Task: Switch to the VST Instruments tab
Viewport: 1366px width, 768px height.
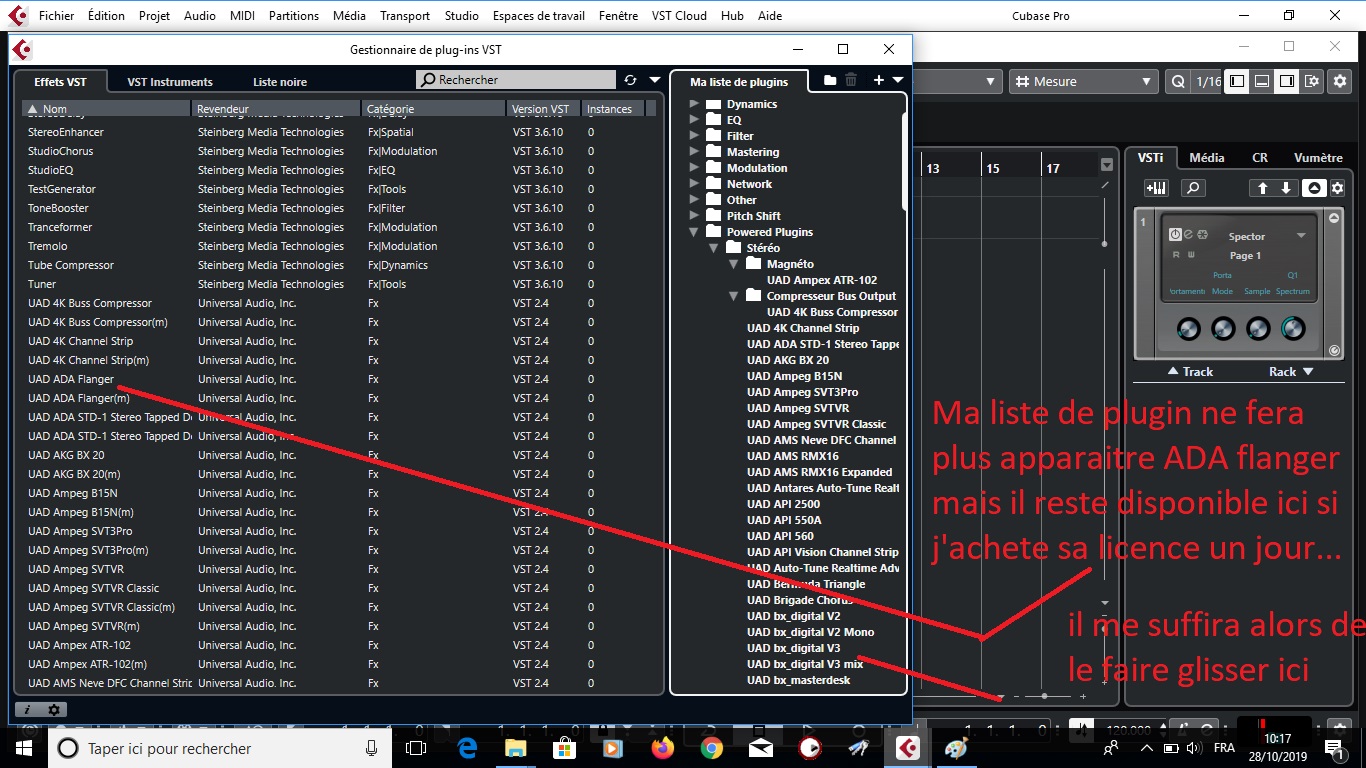Action: 168,81
